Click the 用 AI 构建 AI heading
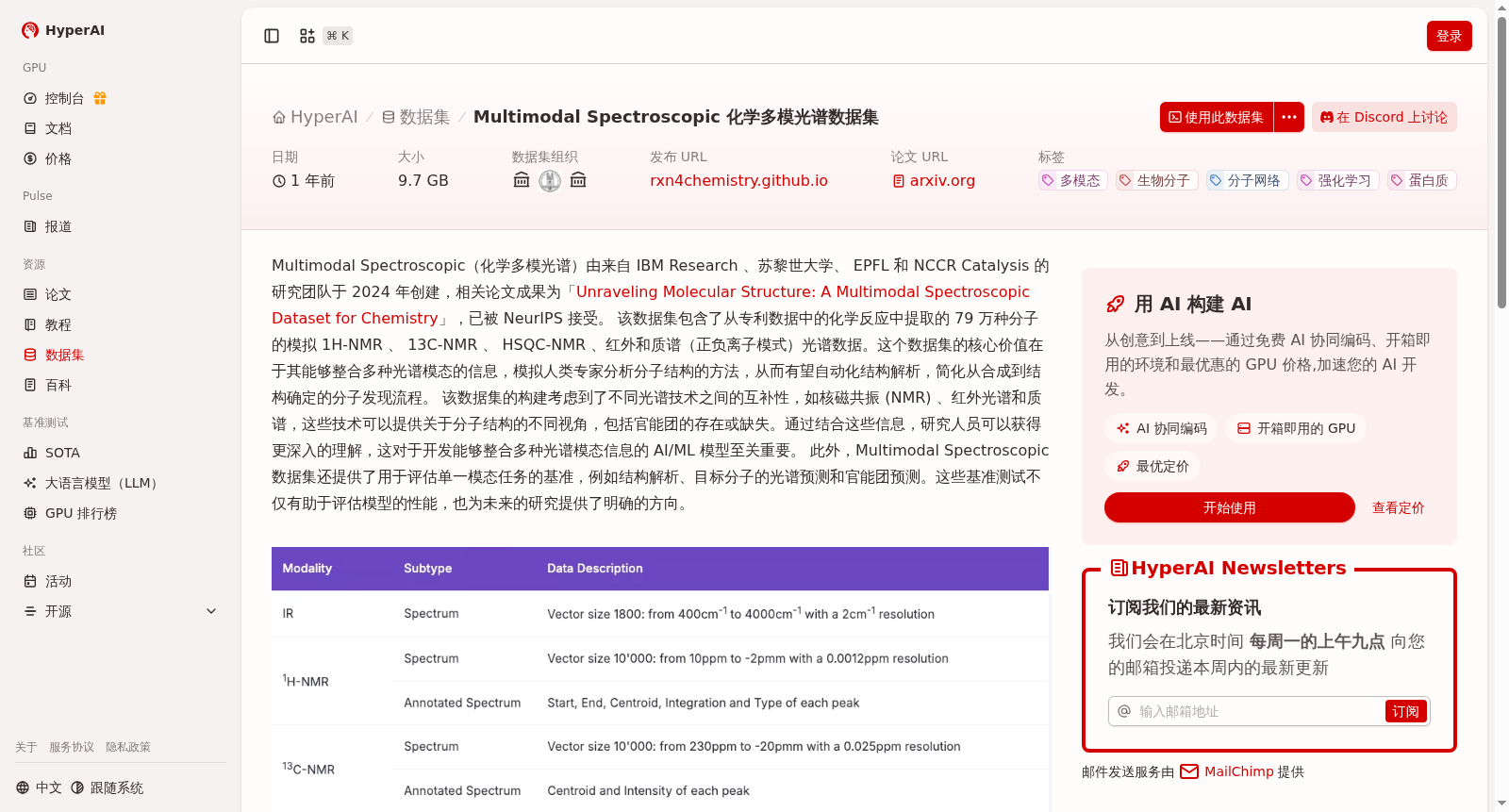This screenshot has height=812, width=1509. [x=1193, y=304]
